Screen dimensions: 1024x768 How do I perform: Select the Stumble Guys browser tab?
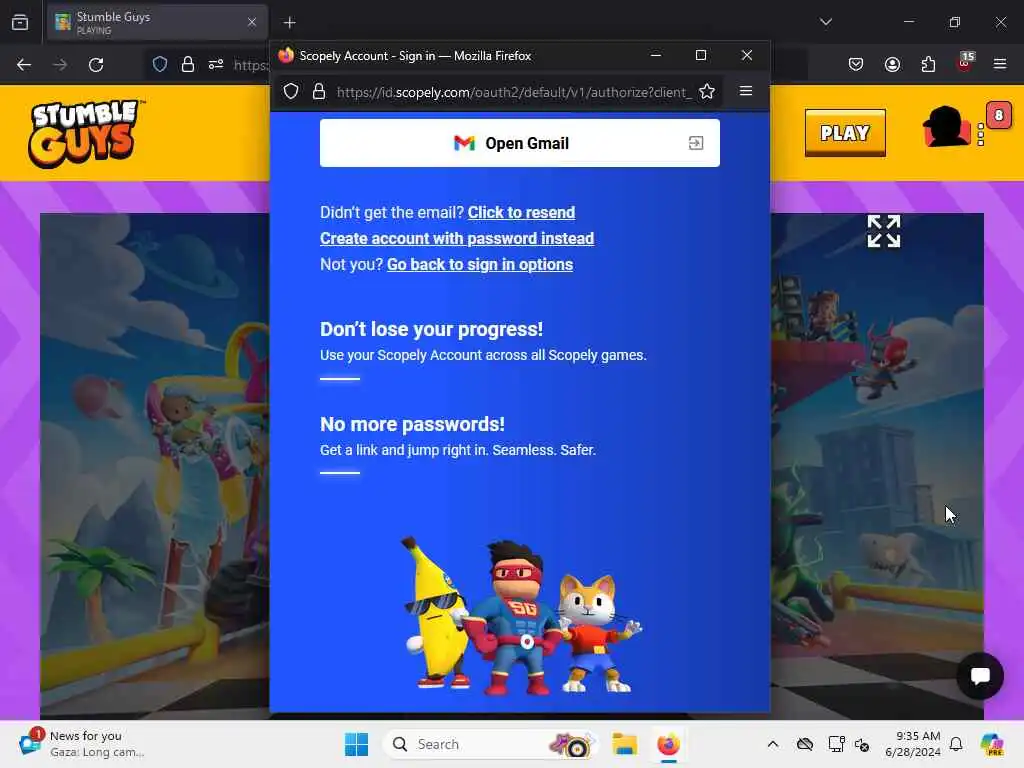[x=157, y=22]
